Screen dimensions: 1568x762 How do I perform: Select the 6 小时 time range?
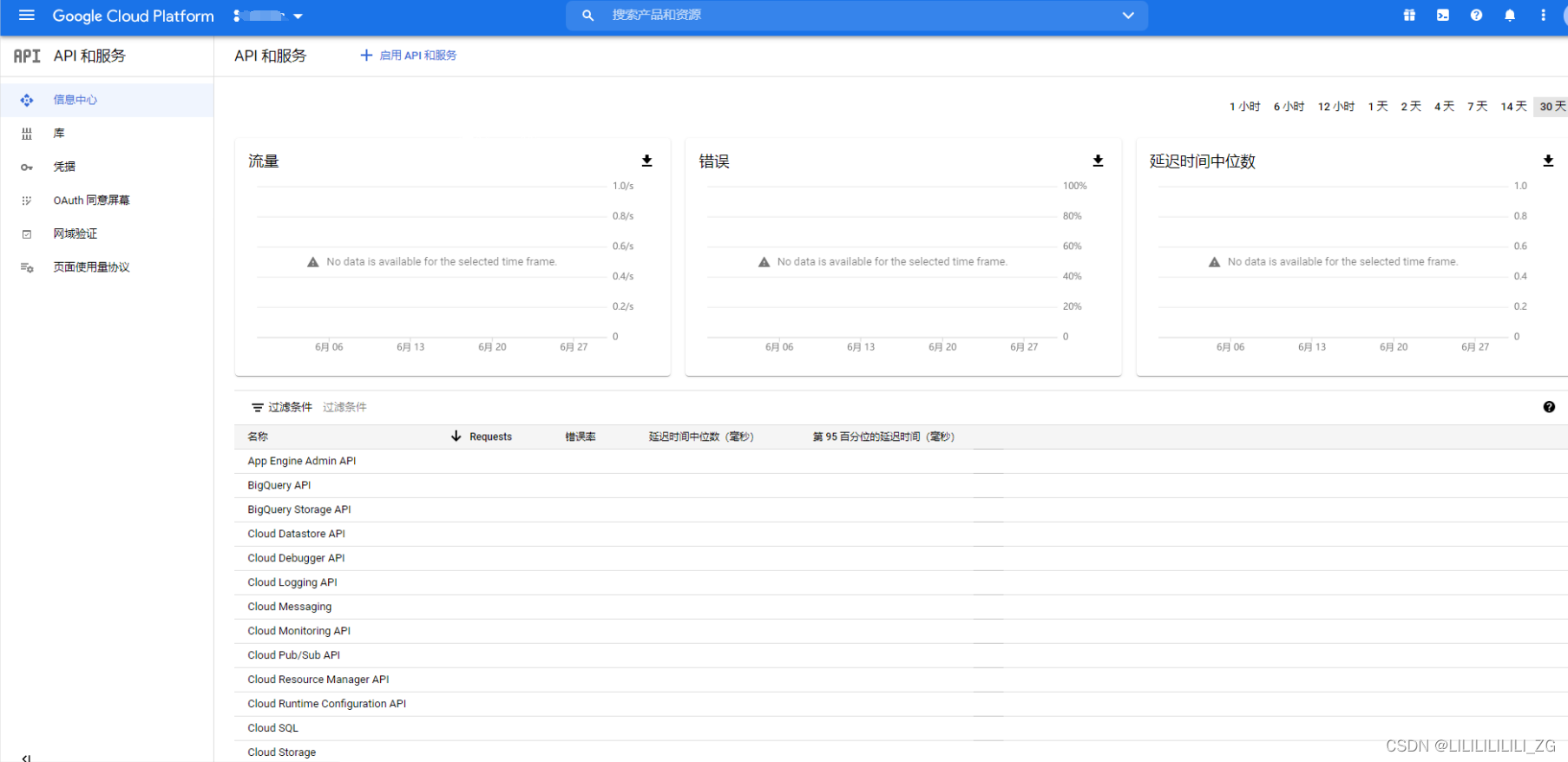click(x=1289, y=107)
